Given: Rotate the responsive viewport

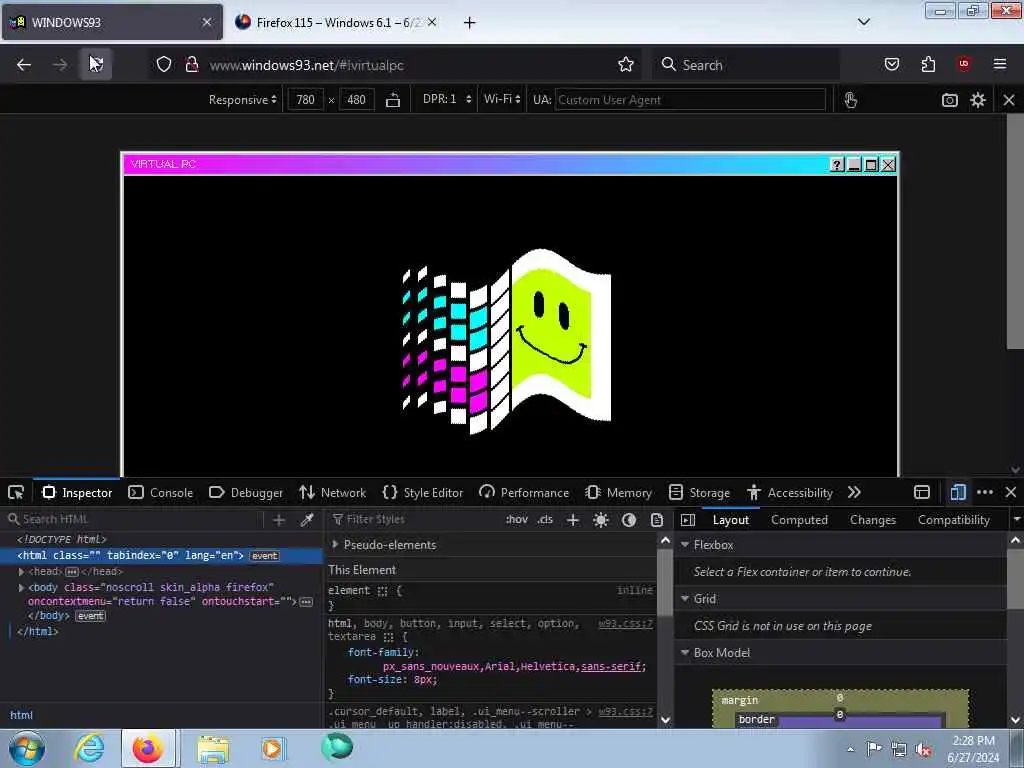Looking at the screenshot, I should pyautogui.click(x=392, y=100).
